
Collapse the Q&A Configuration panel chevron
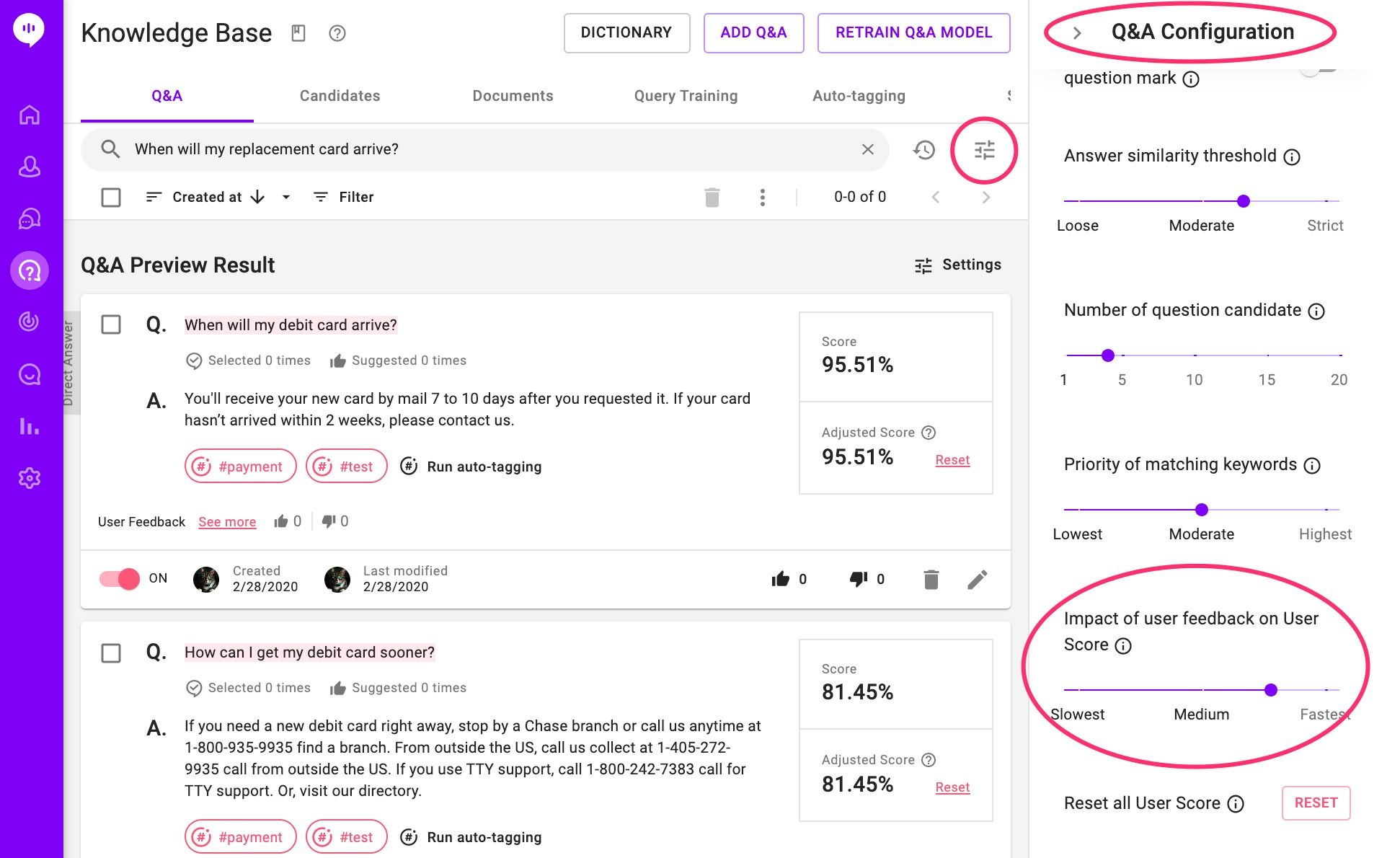1076,33
